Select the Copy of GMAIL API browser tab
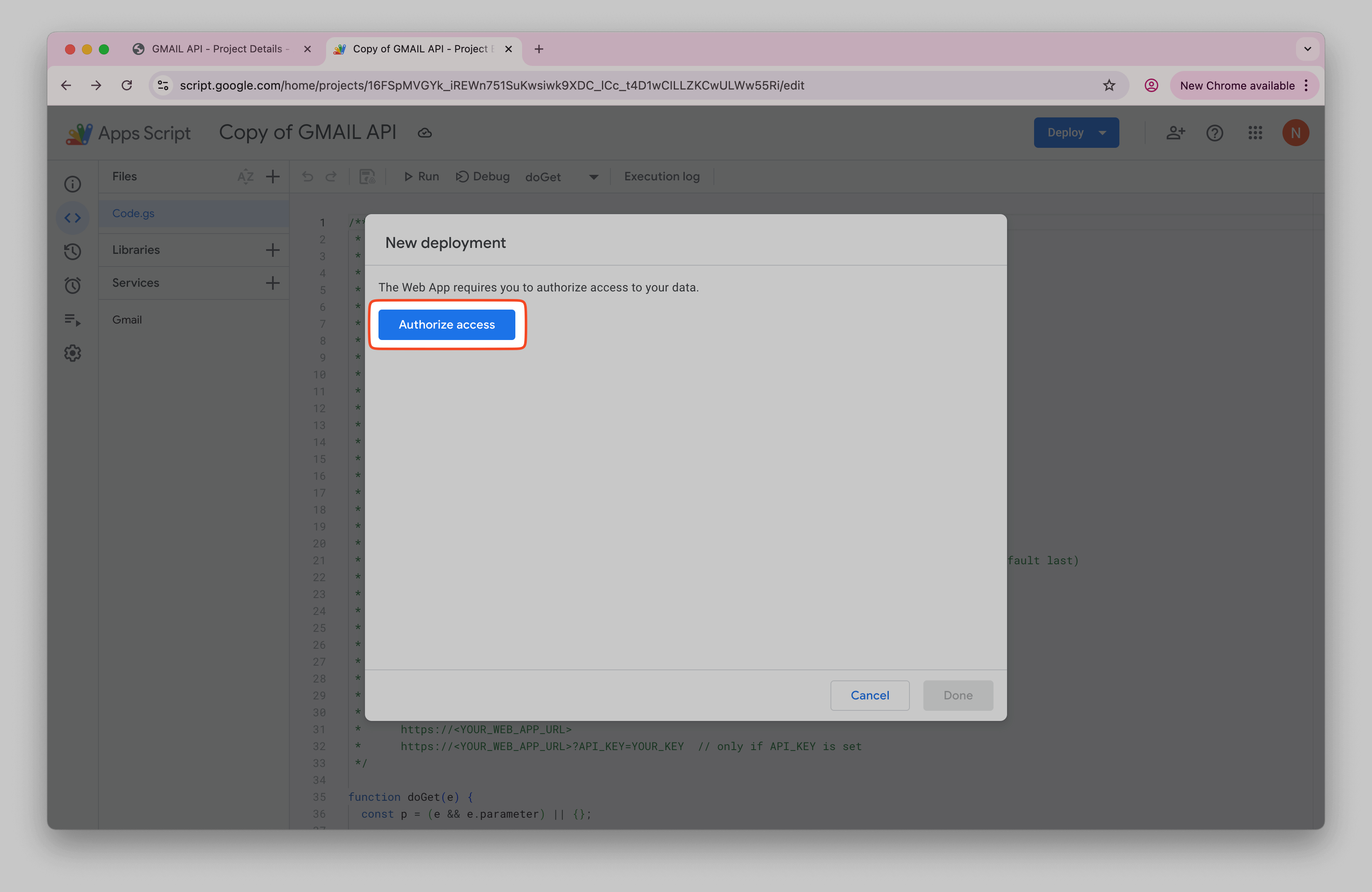The height and width of the screenshot is (892, 1372). (423, 49)
